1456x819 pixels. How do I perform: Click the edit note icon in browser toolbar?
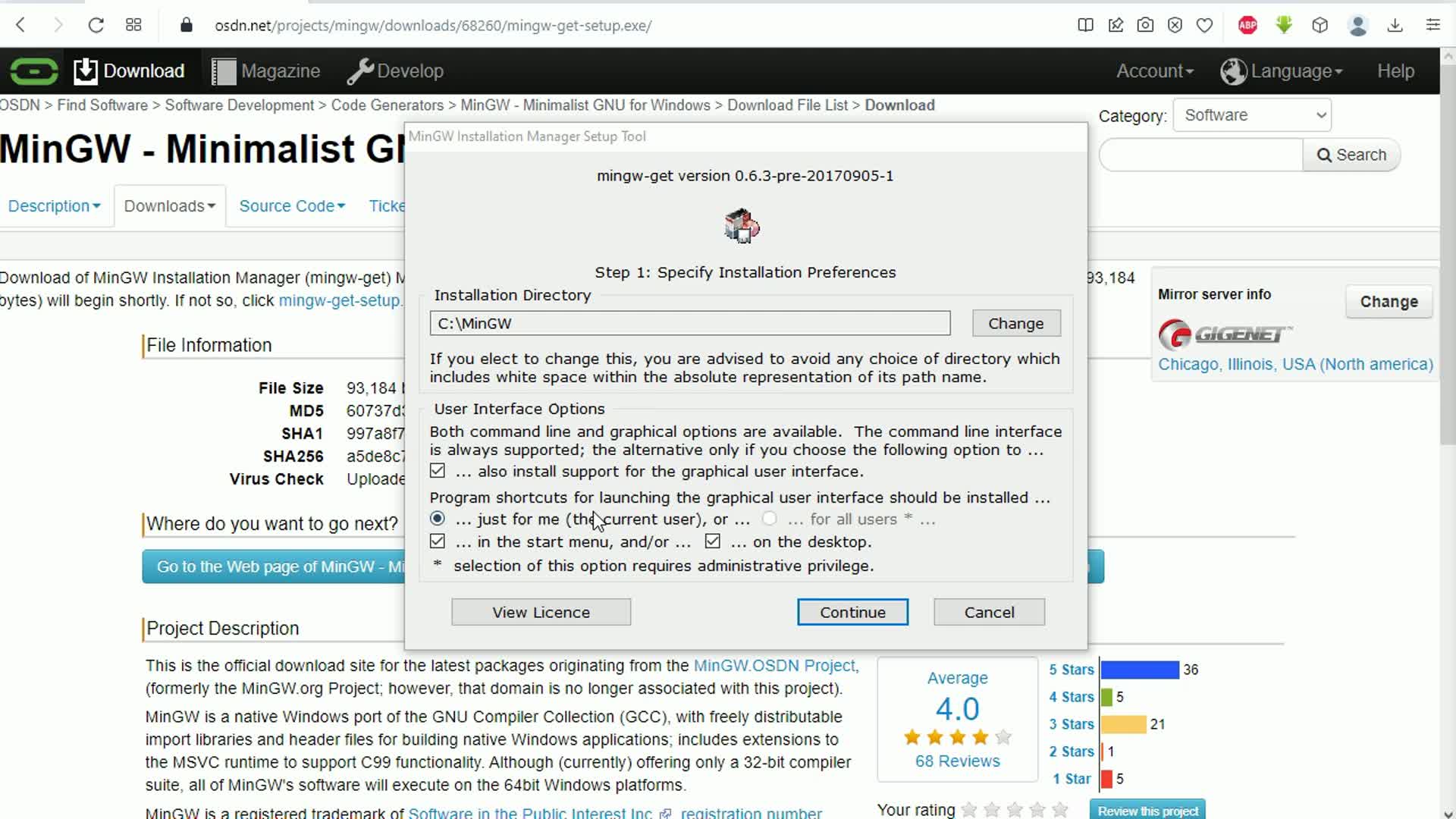pyautogui.click(x=1116, y=25)
